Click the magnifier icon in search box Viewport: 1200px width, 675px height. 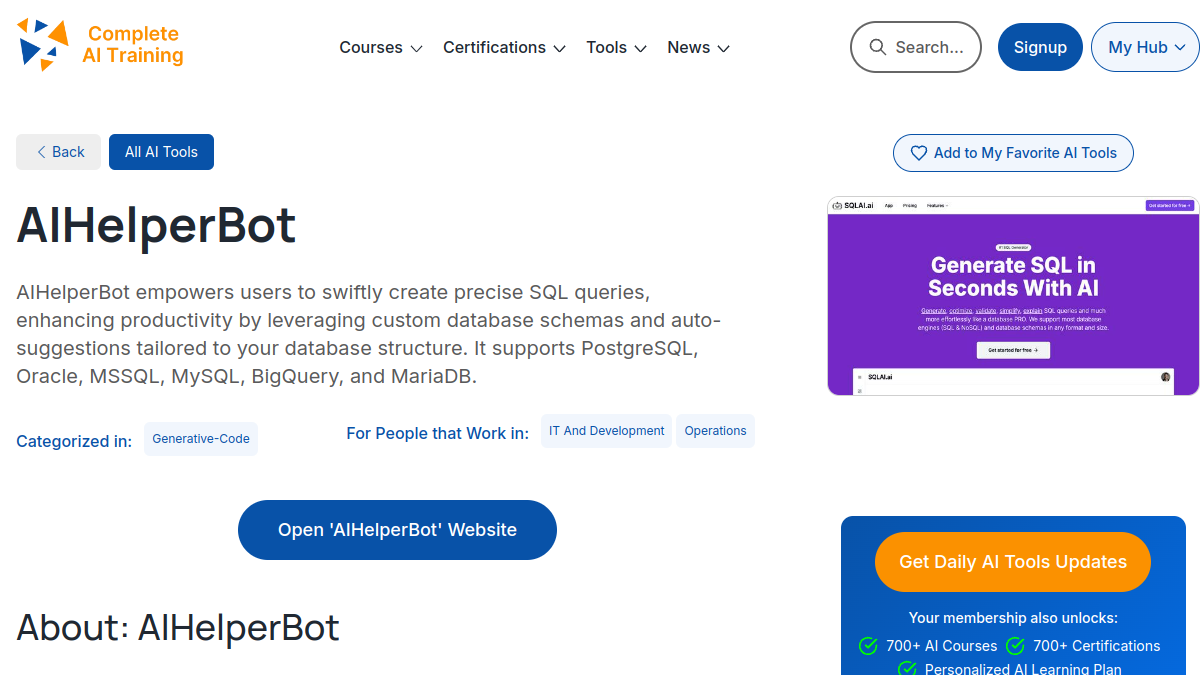tap(878, 47)
